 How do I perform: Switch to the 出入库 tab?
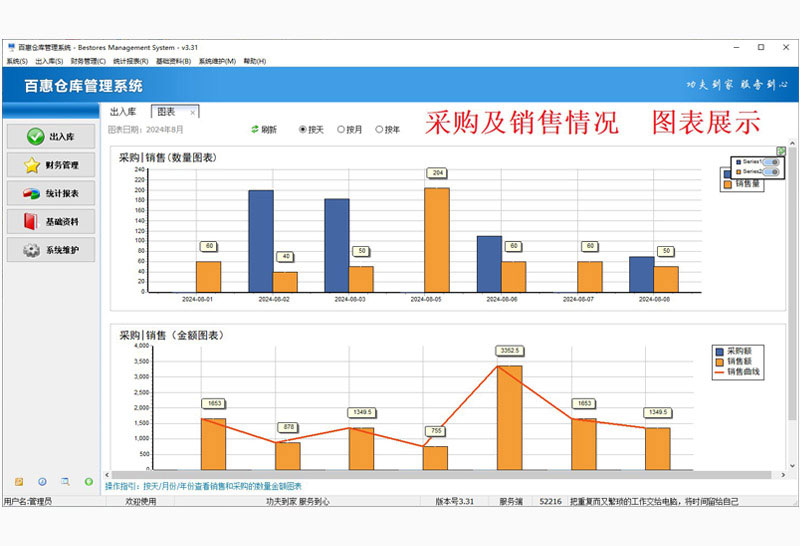click(123, 112)
